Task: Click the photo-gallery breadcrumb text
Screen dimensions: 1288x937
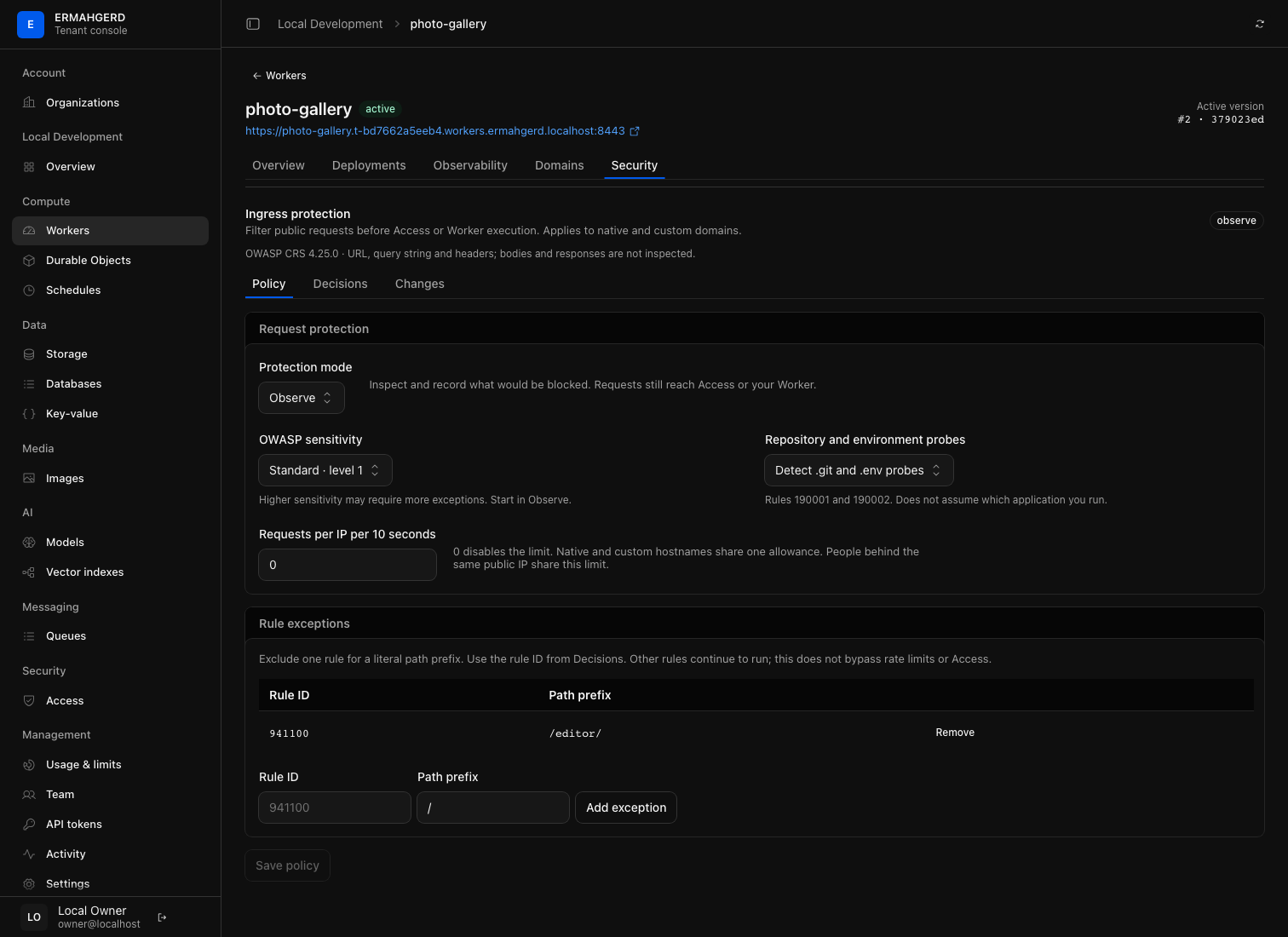Action: [448, 24]
